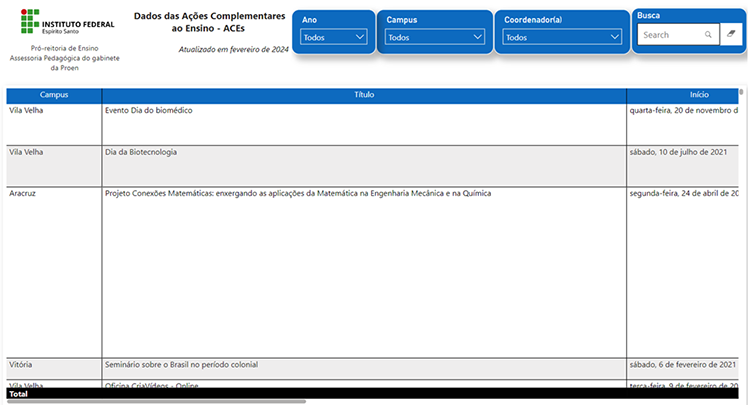The height and width of the screenshot is (405, 750).
Task: Click the 'Pró-reitoria de Ensino' text
Action: coord(65,48)
